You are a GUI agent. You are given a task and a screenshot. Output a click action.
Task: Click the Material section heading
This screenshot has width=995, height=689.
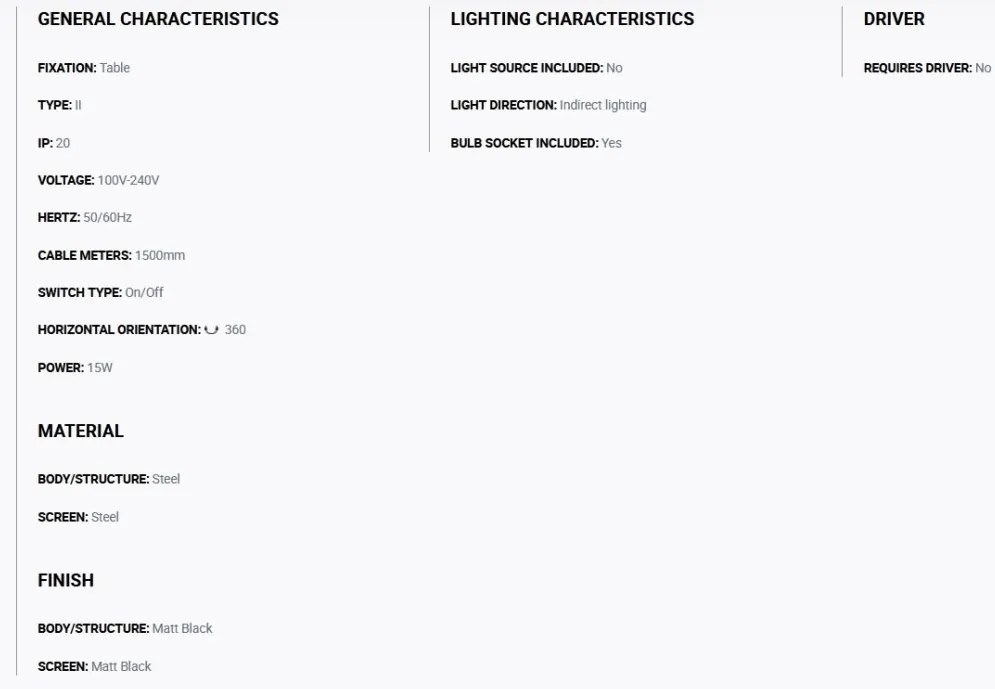click(81, 431)
